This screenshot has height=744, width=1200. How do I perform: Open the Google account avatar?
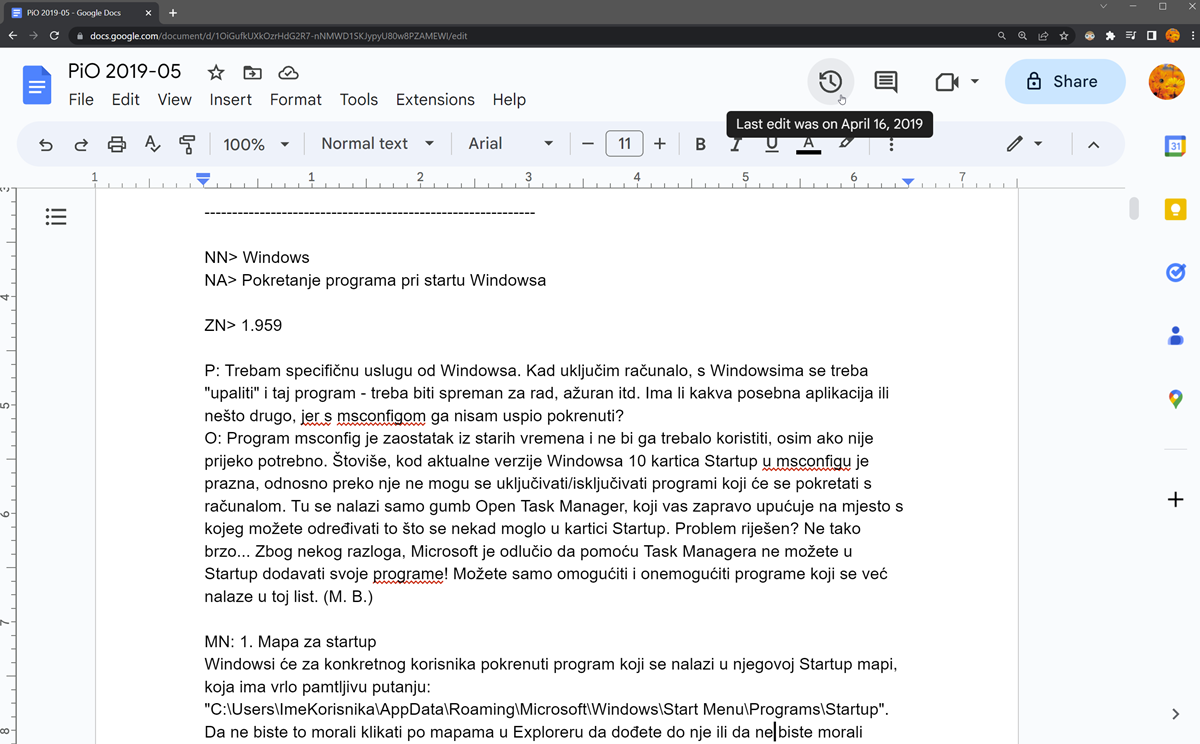tap(1166, 82)
